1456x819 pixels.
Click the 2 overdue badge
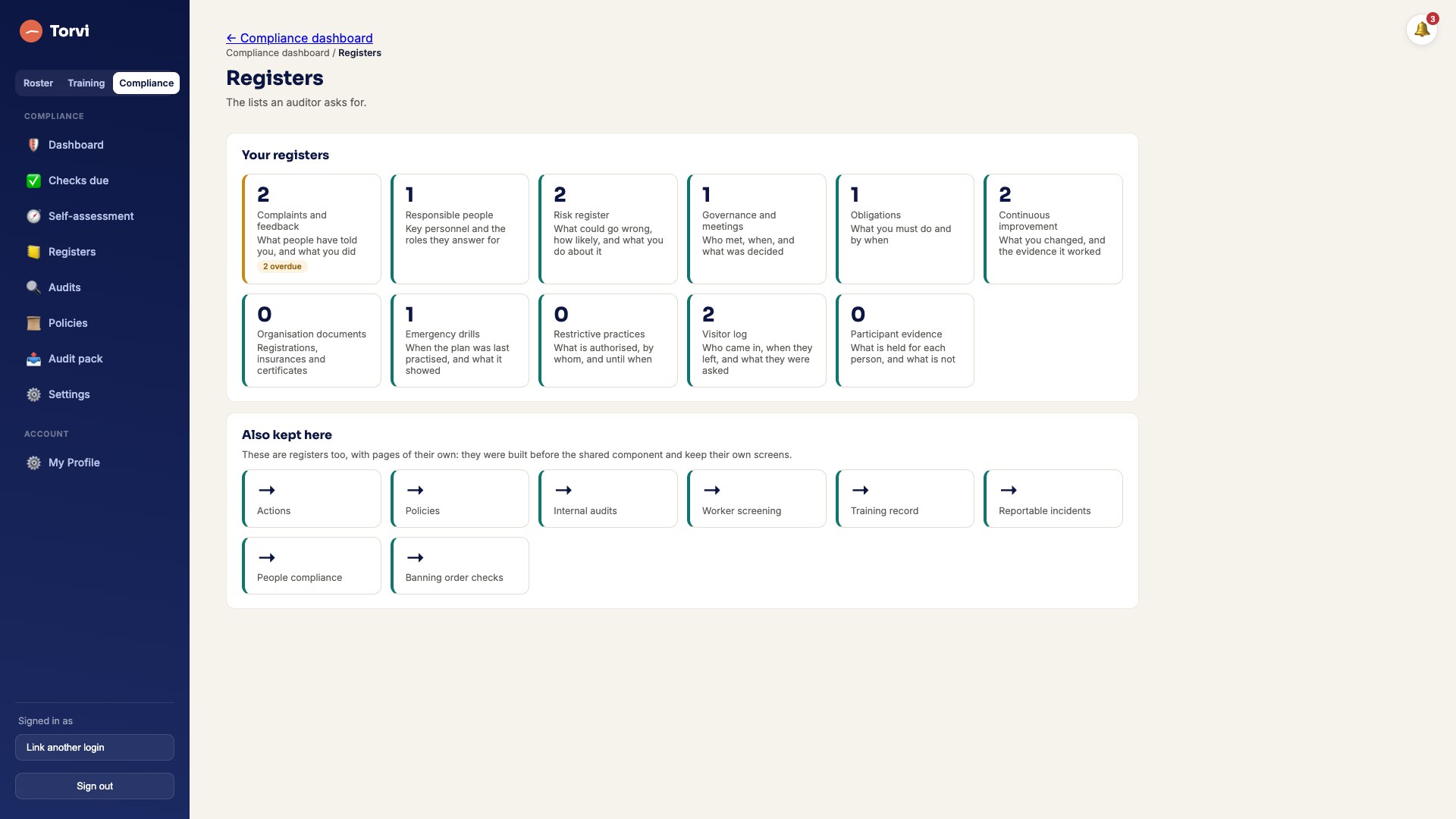[282, 267]
